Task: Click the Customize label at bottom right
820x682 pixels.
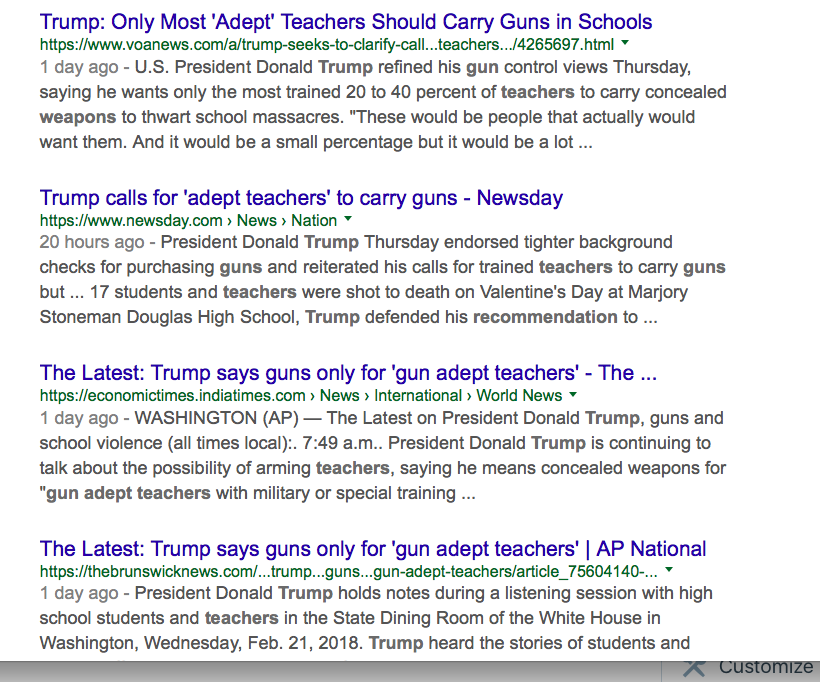Action: pyautogui.click(x=766, y=667)
